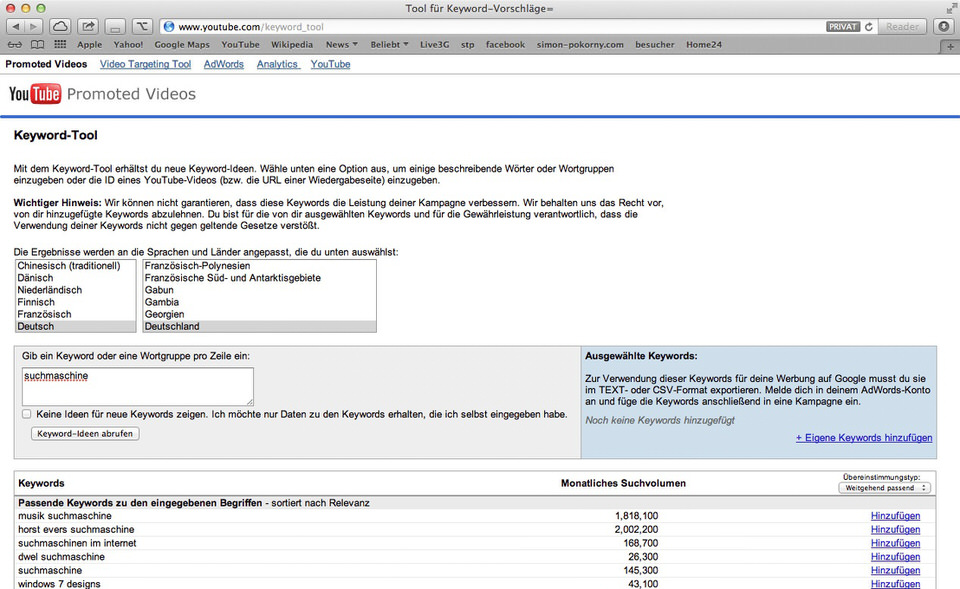The image size is (960, 589).
Task: Open the Home24 bookmark
Action: [x=703, y=45]
